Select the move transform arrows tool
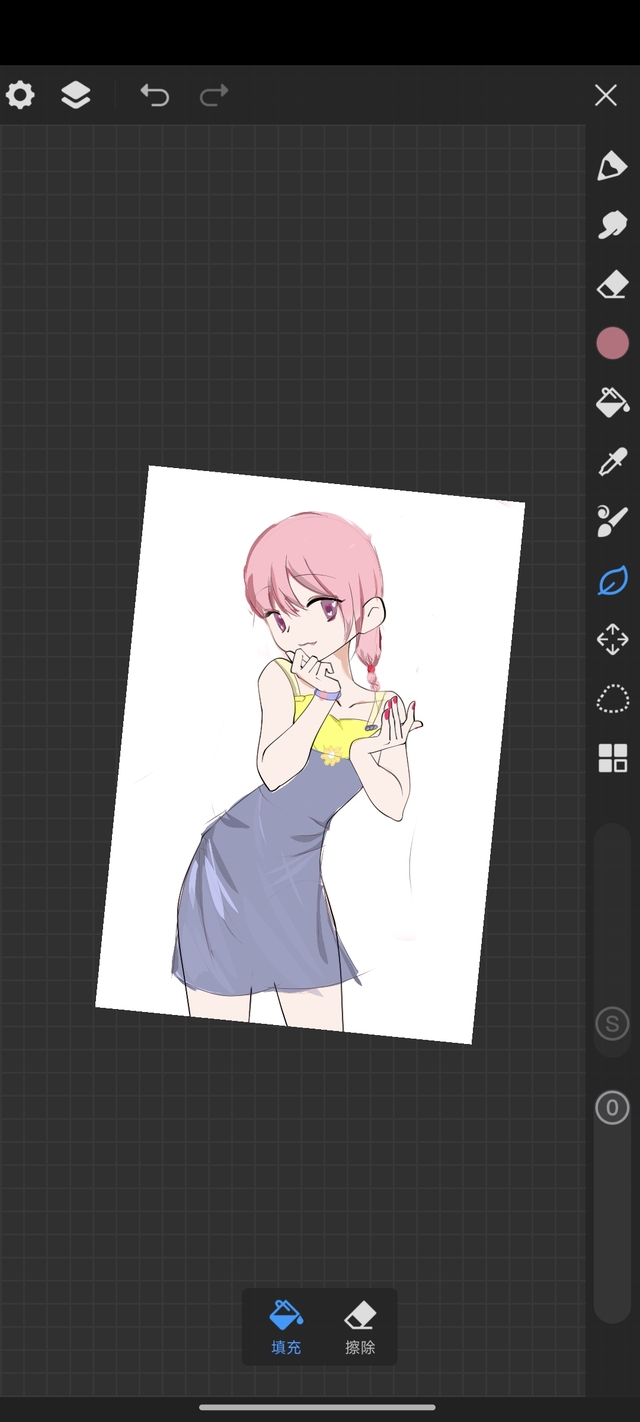The image size is (640, 1422). click(612, 639)
